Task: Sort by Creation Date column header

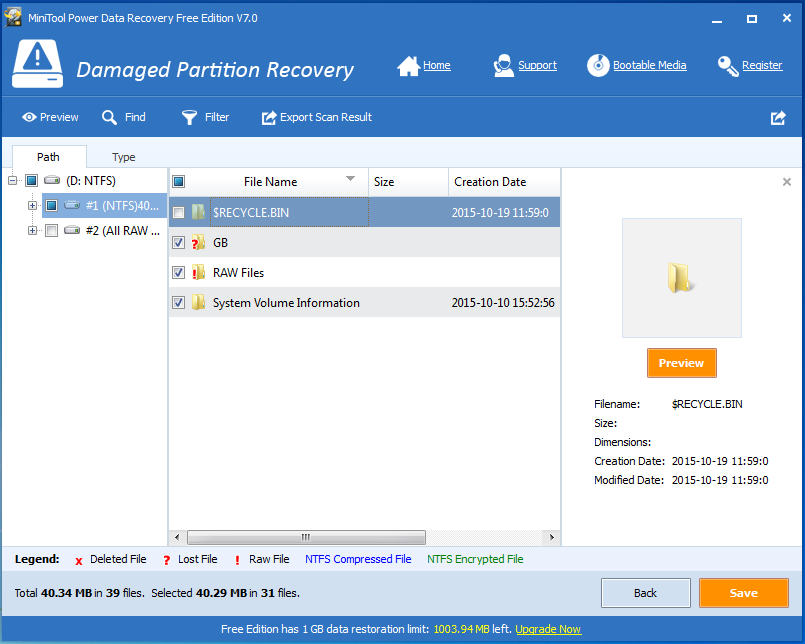Action: click(x=504, y=182)
